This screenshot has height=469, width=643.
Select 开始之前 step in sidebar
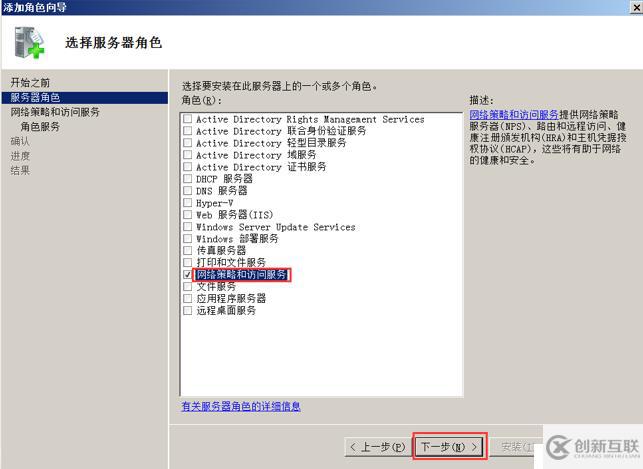[30, 82]
